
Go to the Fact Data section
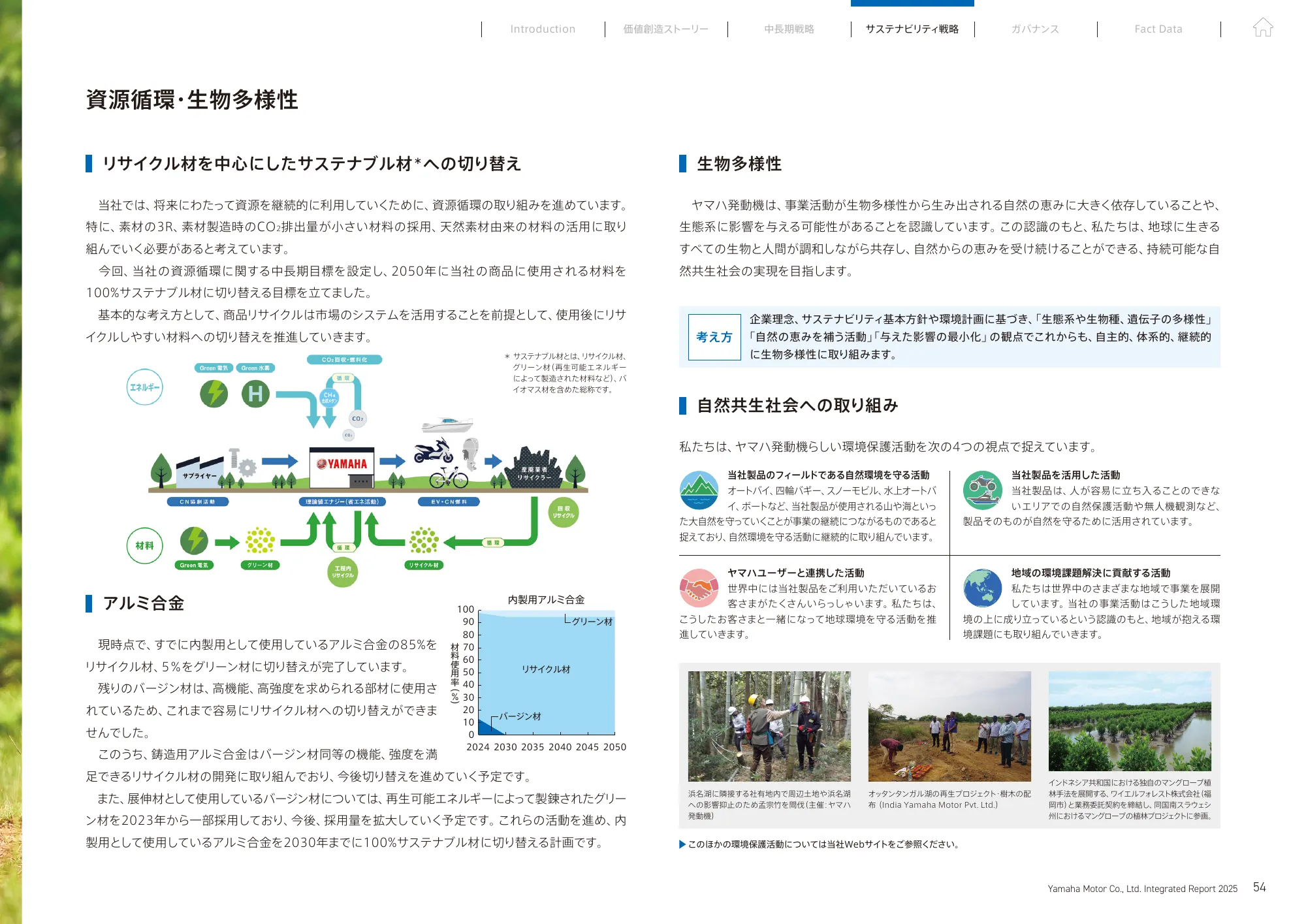(1159, 29)
